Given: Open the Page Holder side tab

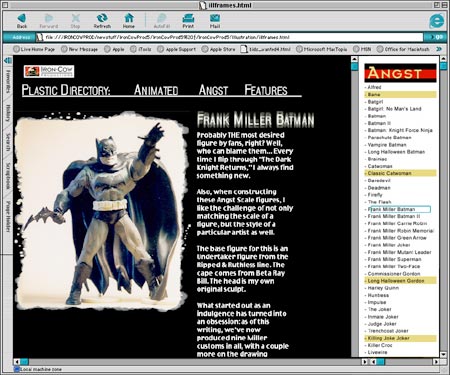Looking at the screenshot, I should 8,216.
